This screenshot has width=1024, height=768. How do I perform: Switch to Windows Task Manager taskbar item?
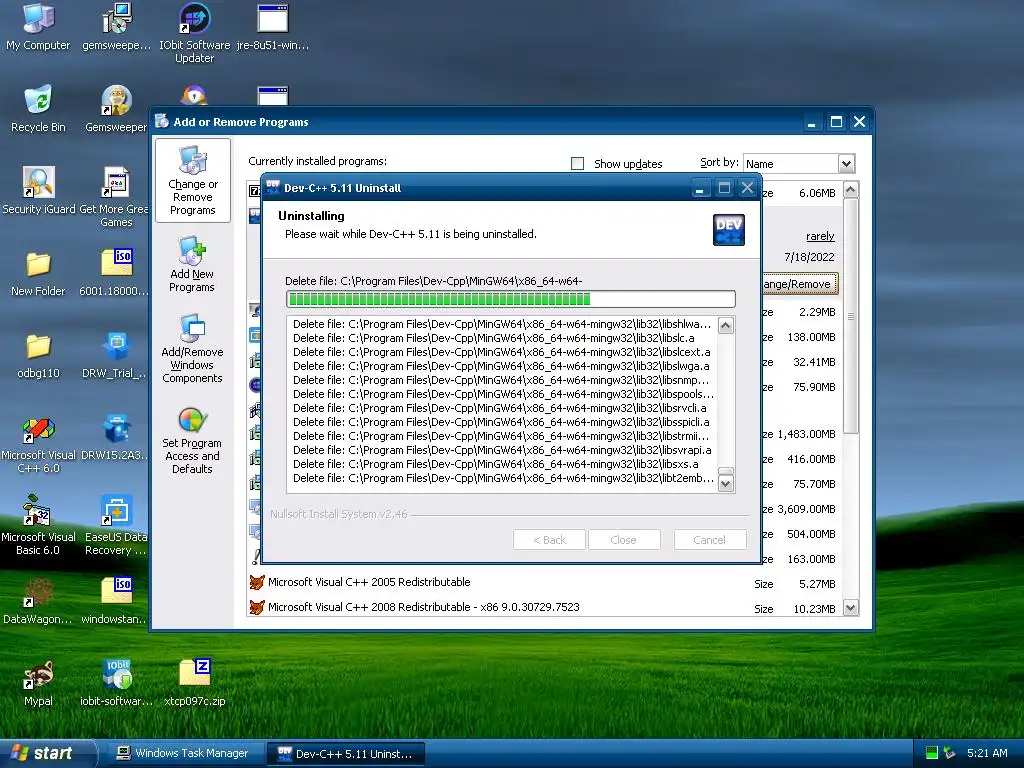point(183,753)
